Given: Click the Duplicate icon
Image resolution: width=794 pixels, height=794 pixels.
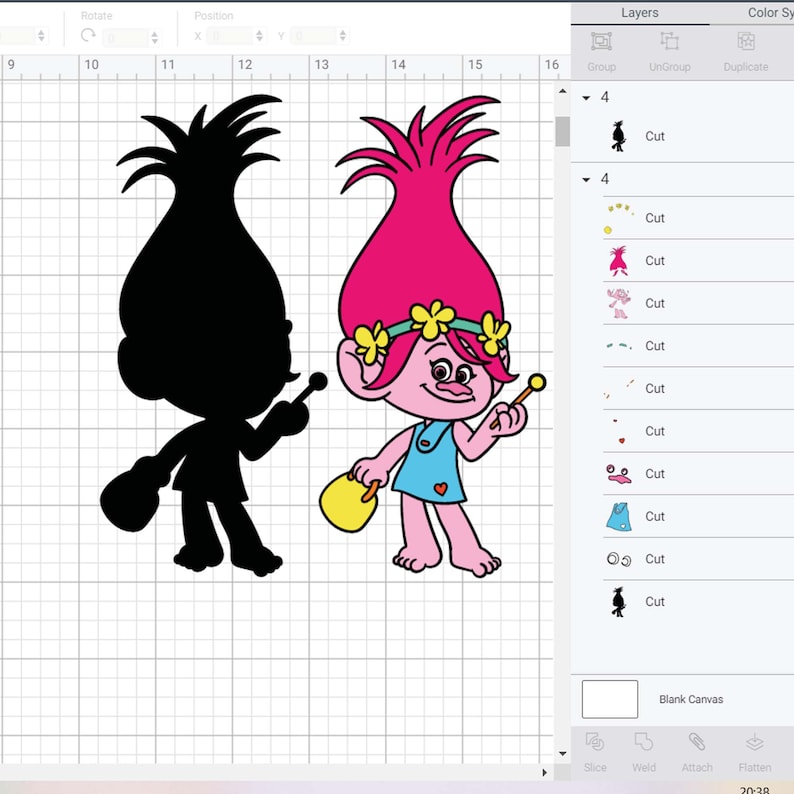Looking at the screenshot, I should (x=746, y=42).
